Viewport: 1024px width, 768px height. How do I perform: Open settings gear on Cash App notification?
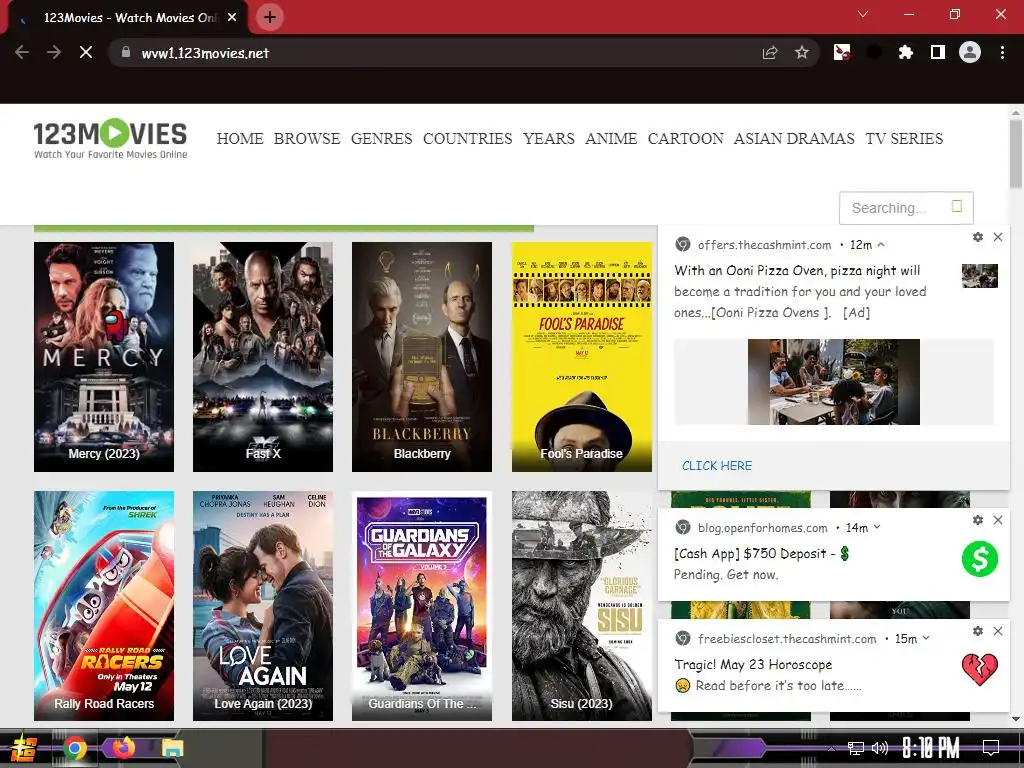978,520
